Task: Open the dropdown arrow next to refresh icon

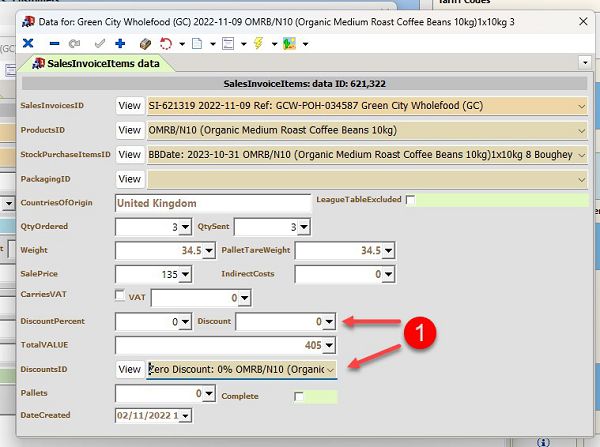Action: (182, 44)
